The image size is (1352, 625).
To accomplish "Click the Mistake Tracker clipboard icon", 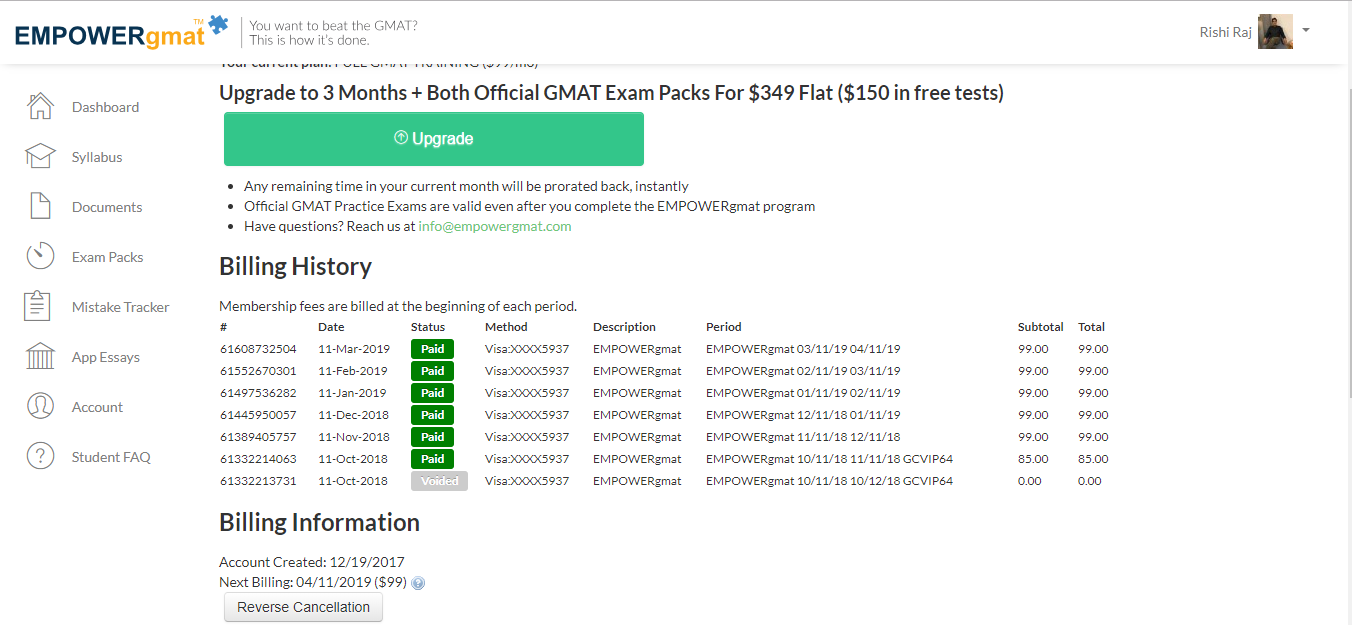I will 38,307.
